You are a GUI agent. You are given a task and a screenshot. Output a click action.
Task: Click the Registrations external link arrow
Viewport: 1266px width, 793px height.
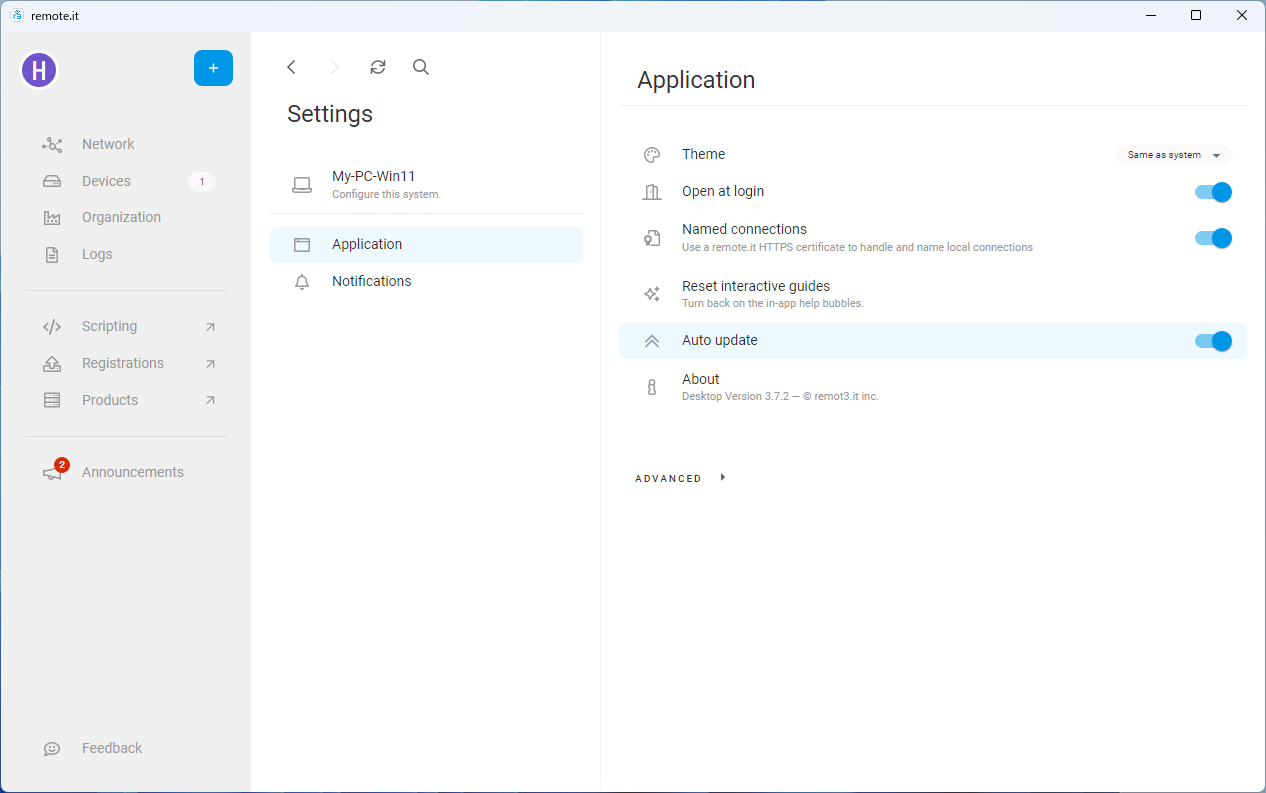[210, 364]
